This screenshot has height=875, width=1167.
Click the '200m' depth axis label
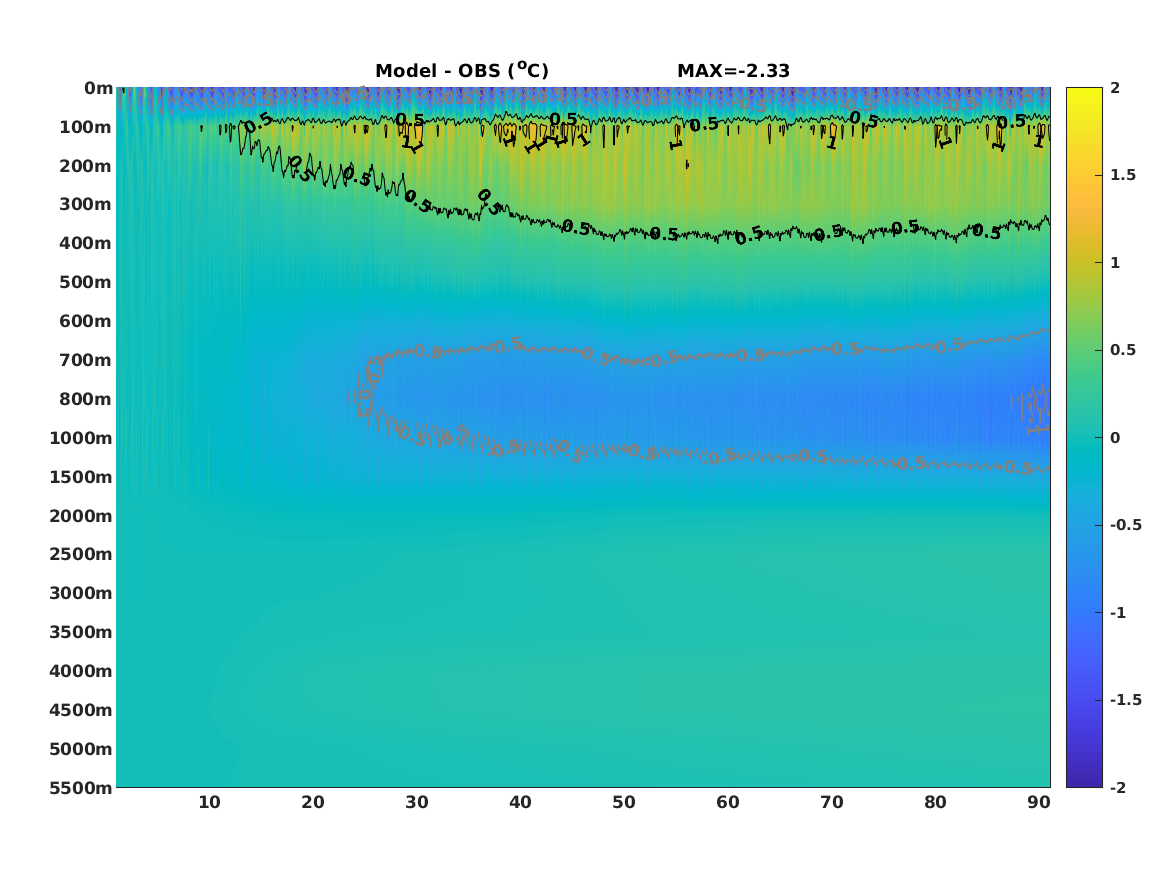pos(86,166)
